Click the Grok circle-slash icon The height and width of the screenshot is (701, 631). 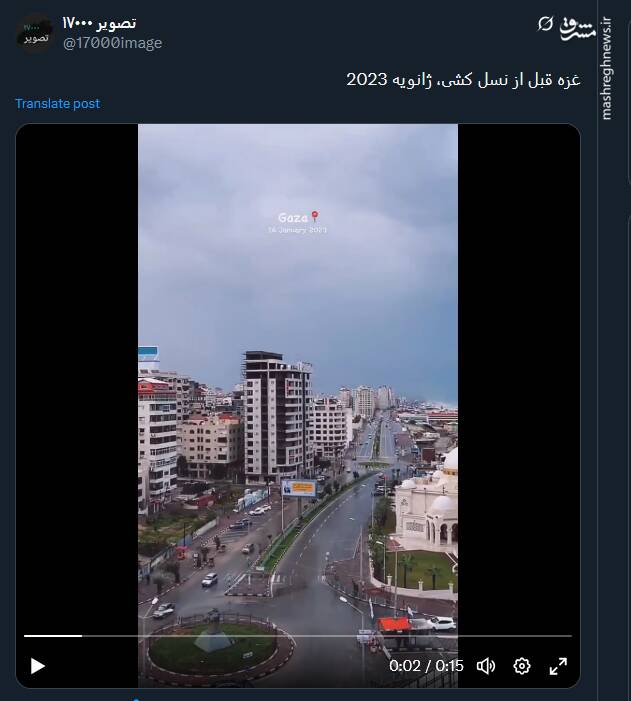(x=545, y=23)
